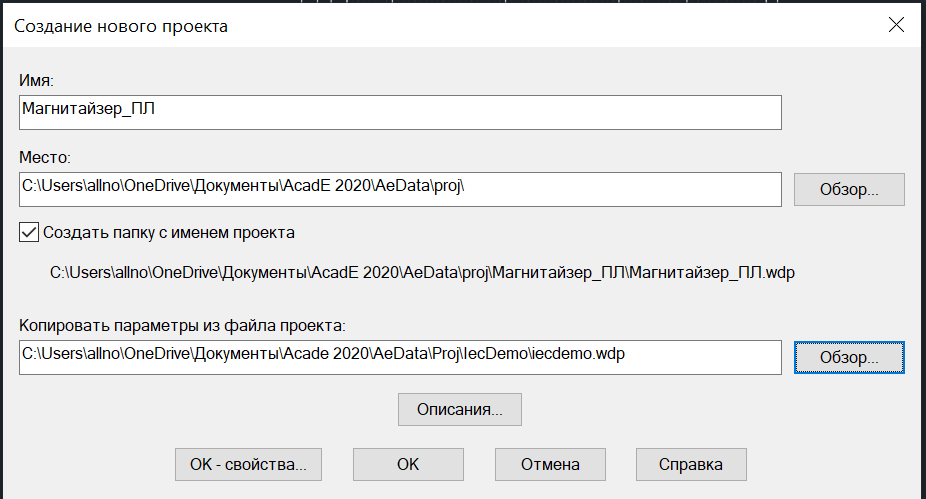
Task: Cancel with the Отмена button
Action: (550, 464)
